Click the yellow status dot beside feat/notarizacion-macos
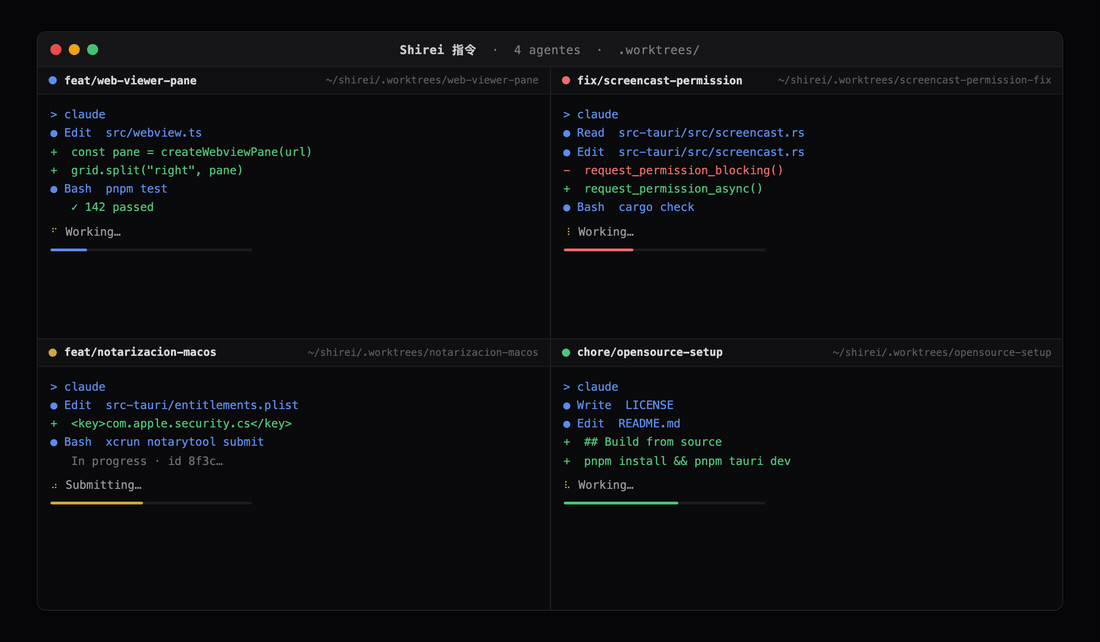This screenshot has height=642, width=1100. pos(53,352)
